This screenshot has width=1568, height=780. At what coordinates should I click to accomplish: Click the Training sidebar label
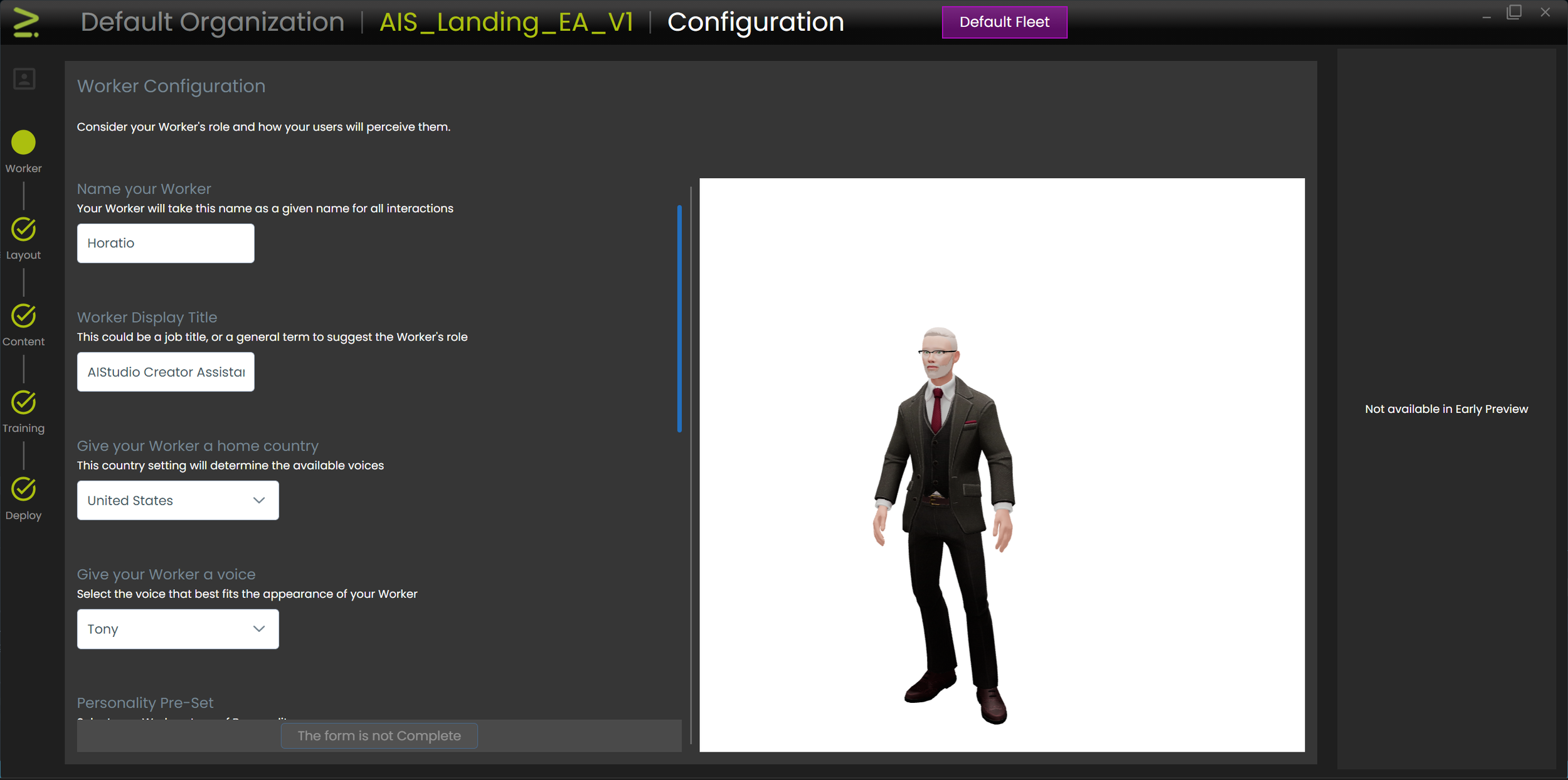tap(23, 429)
